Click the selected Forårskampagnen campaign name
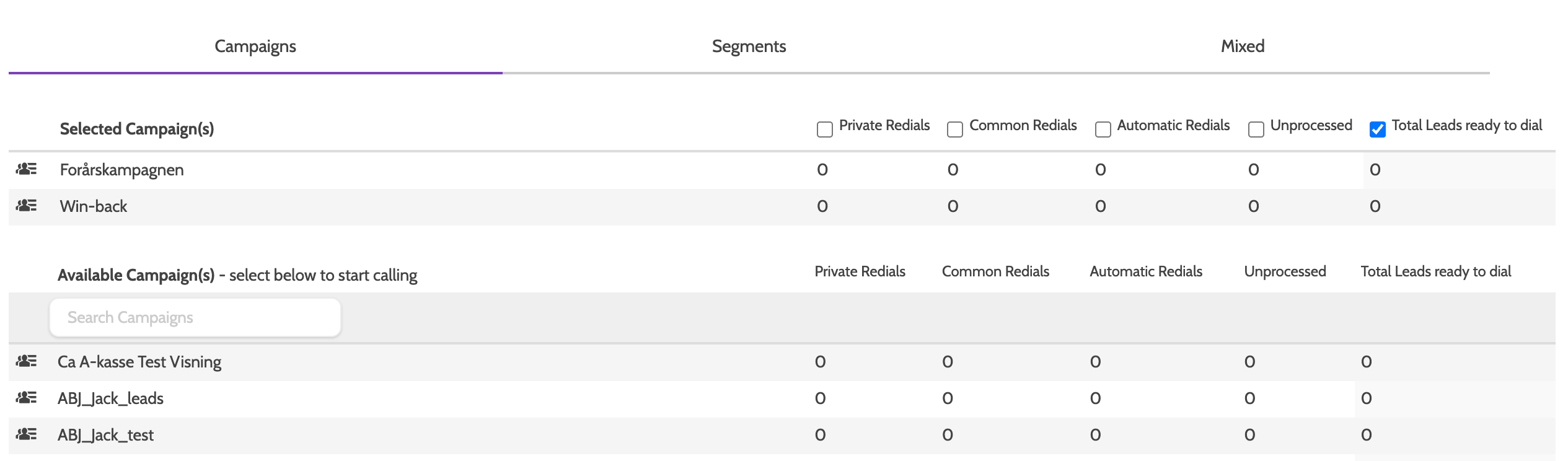 click(121, 170)
